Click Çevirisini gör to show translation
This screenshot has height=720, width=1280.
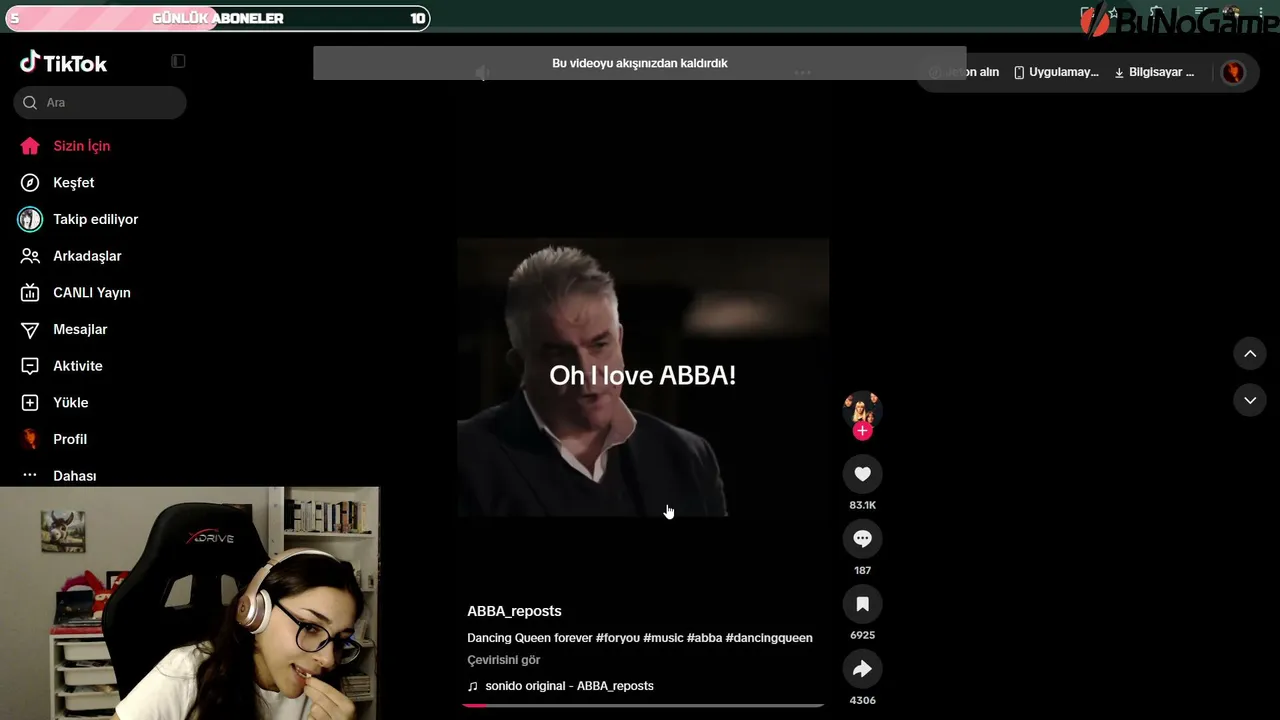[504, 660]
